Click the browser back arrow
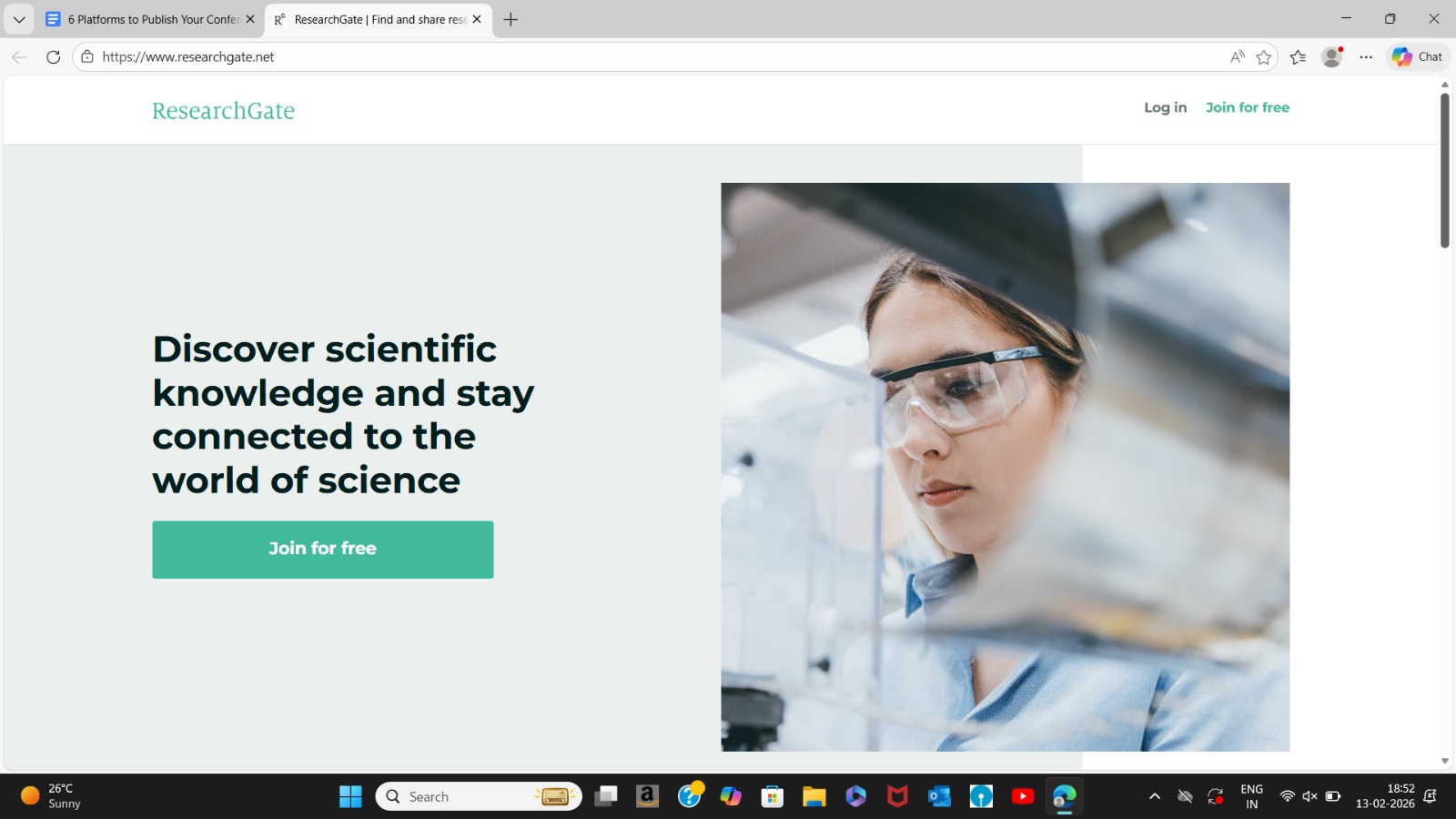Viewport: 1456px width, 819px height. coord(18,56)
